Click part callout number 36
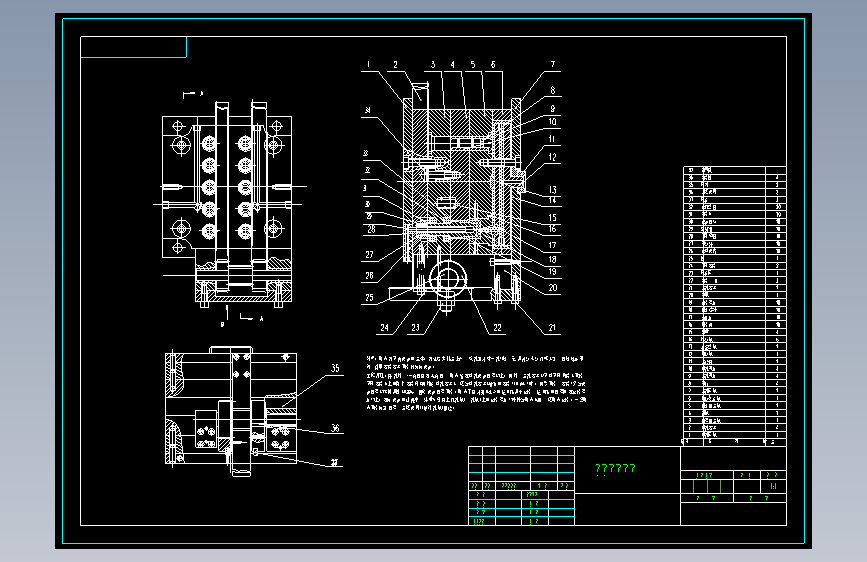 pyautogui.click(x=336, y=428)
